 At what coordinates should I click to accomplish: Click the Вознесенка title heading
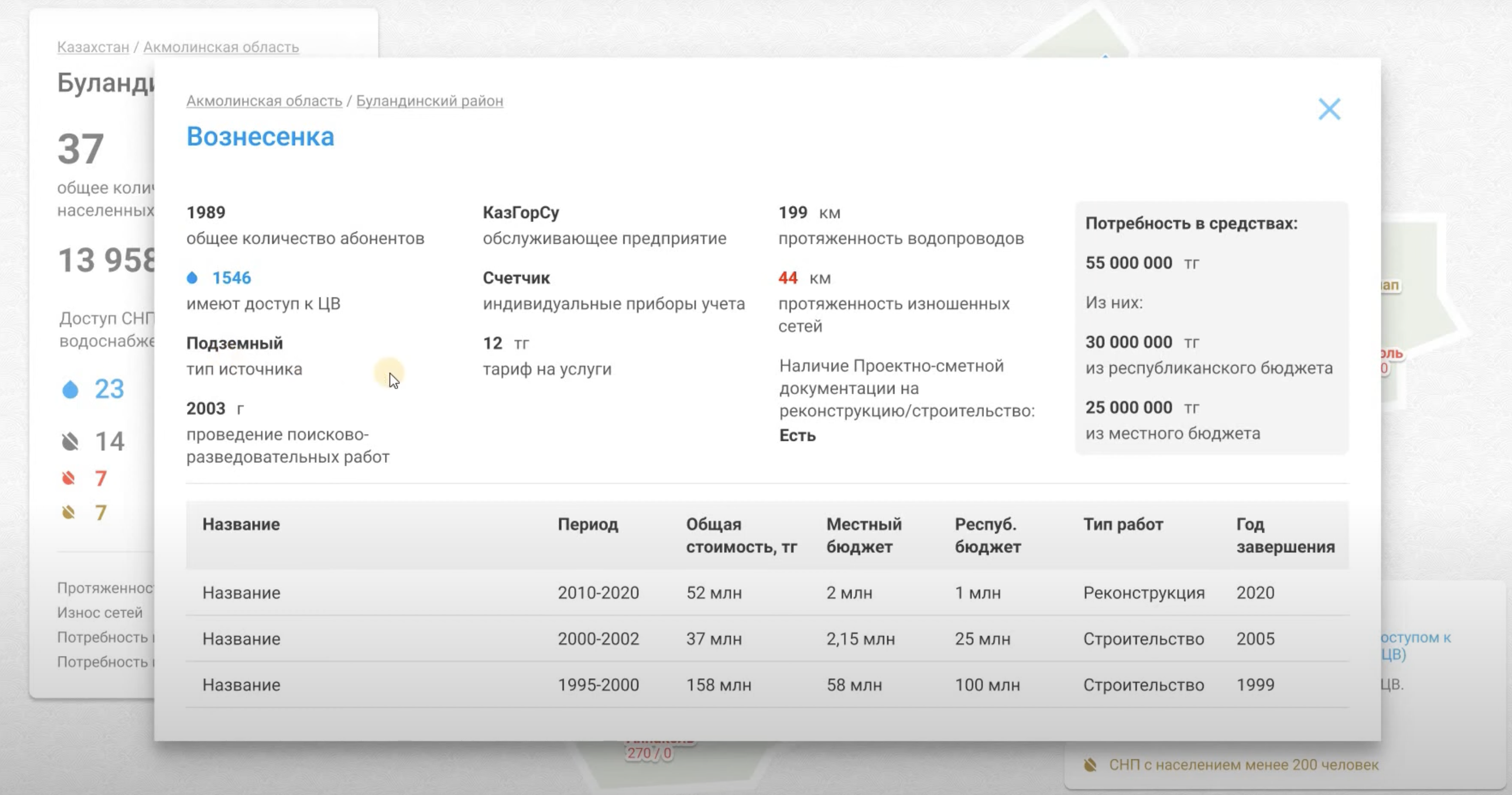point(260,137)
